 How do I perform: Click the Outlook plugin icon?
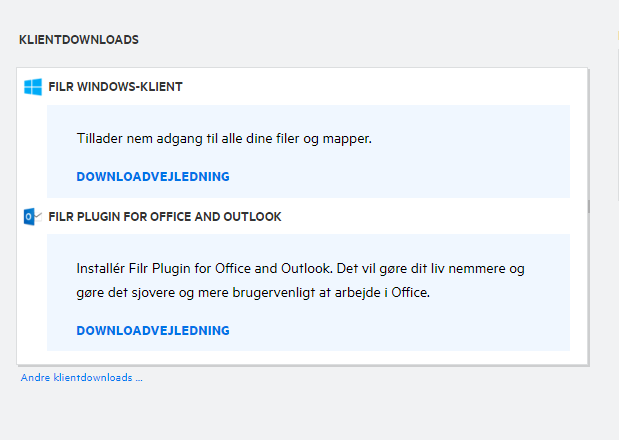(31, 216)
